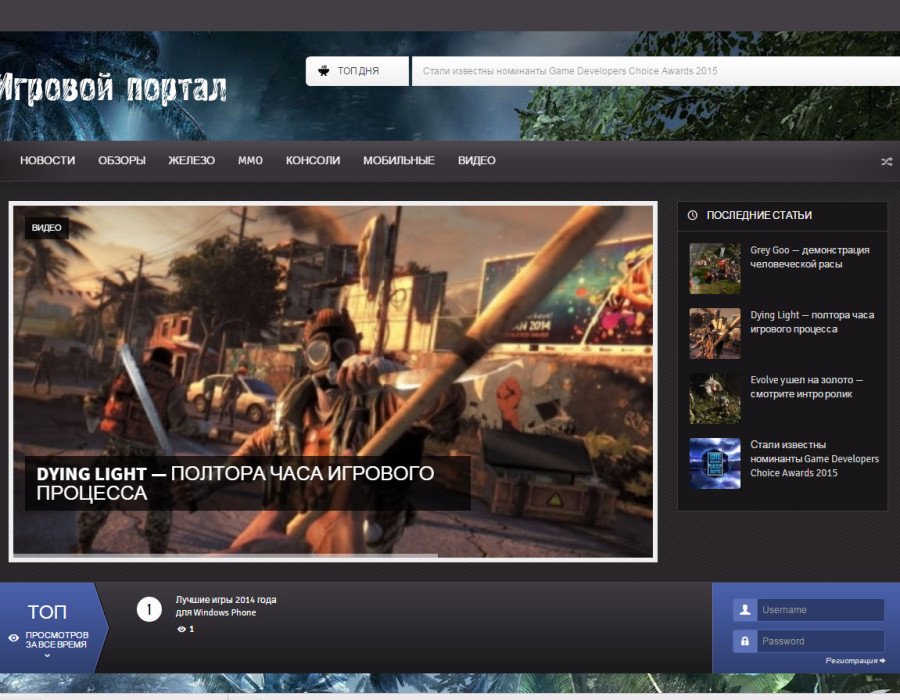Click the Dying Light sidebar thumbnail
The image size is (900, 700).
pos(715,333)
